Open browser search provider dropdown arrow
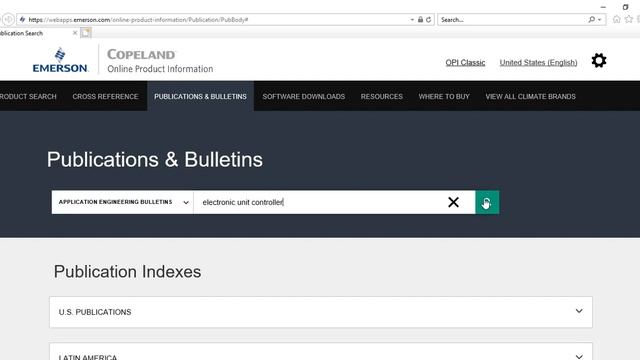640x360 pixels. click(x=599, y=20)
